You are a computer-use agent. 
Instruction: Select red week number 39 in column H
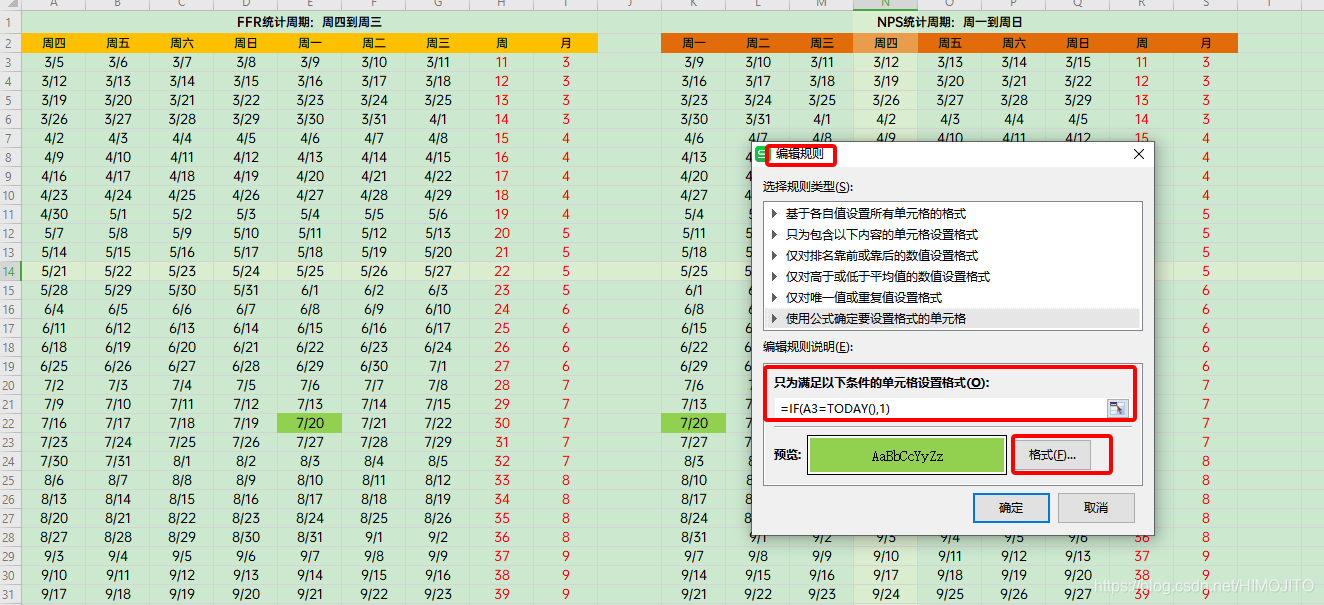click(502, 594)
